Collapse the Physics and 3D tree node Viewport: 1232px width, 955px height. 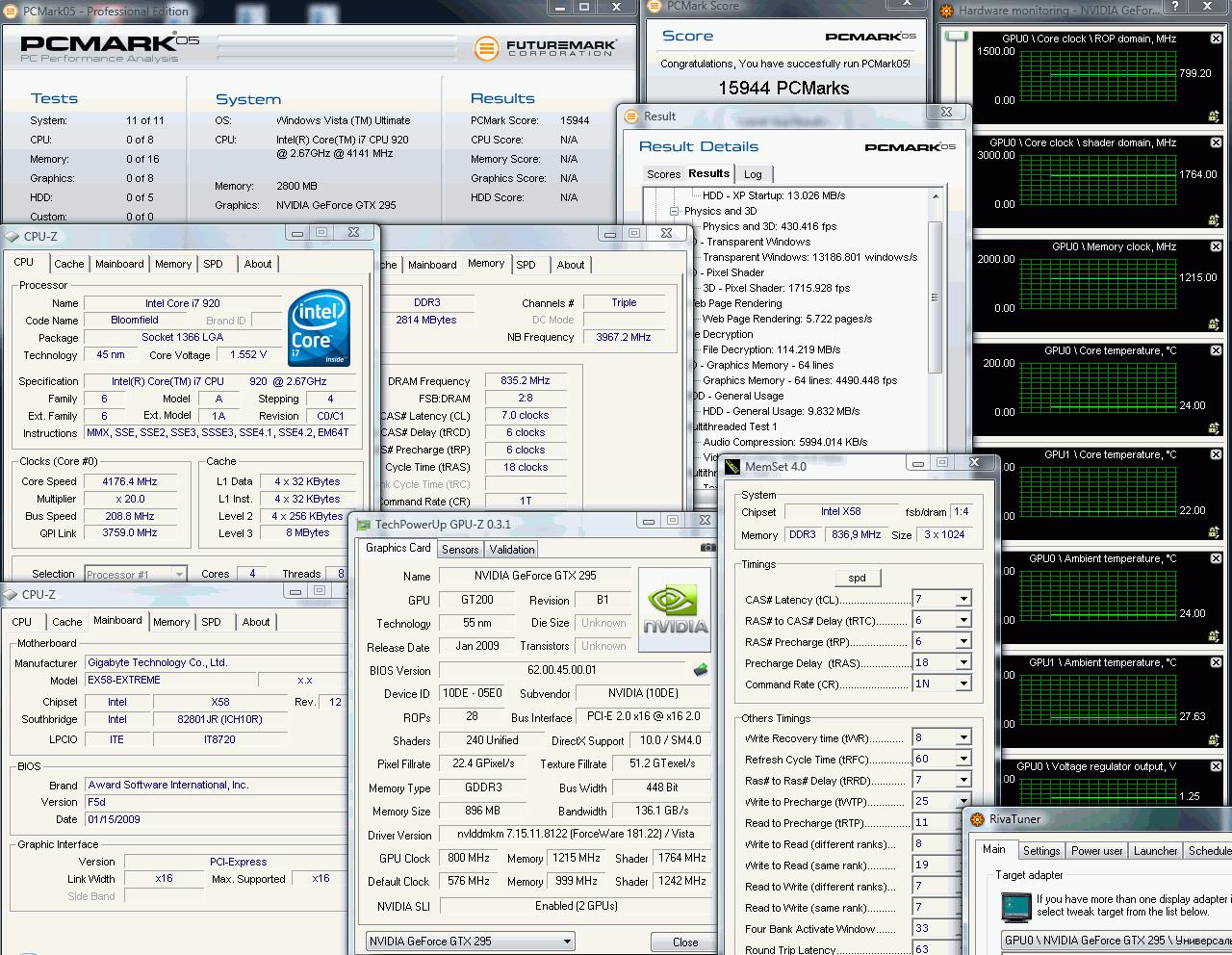click(676, 211)
